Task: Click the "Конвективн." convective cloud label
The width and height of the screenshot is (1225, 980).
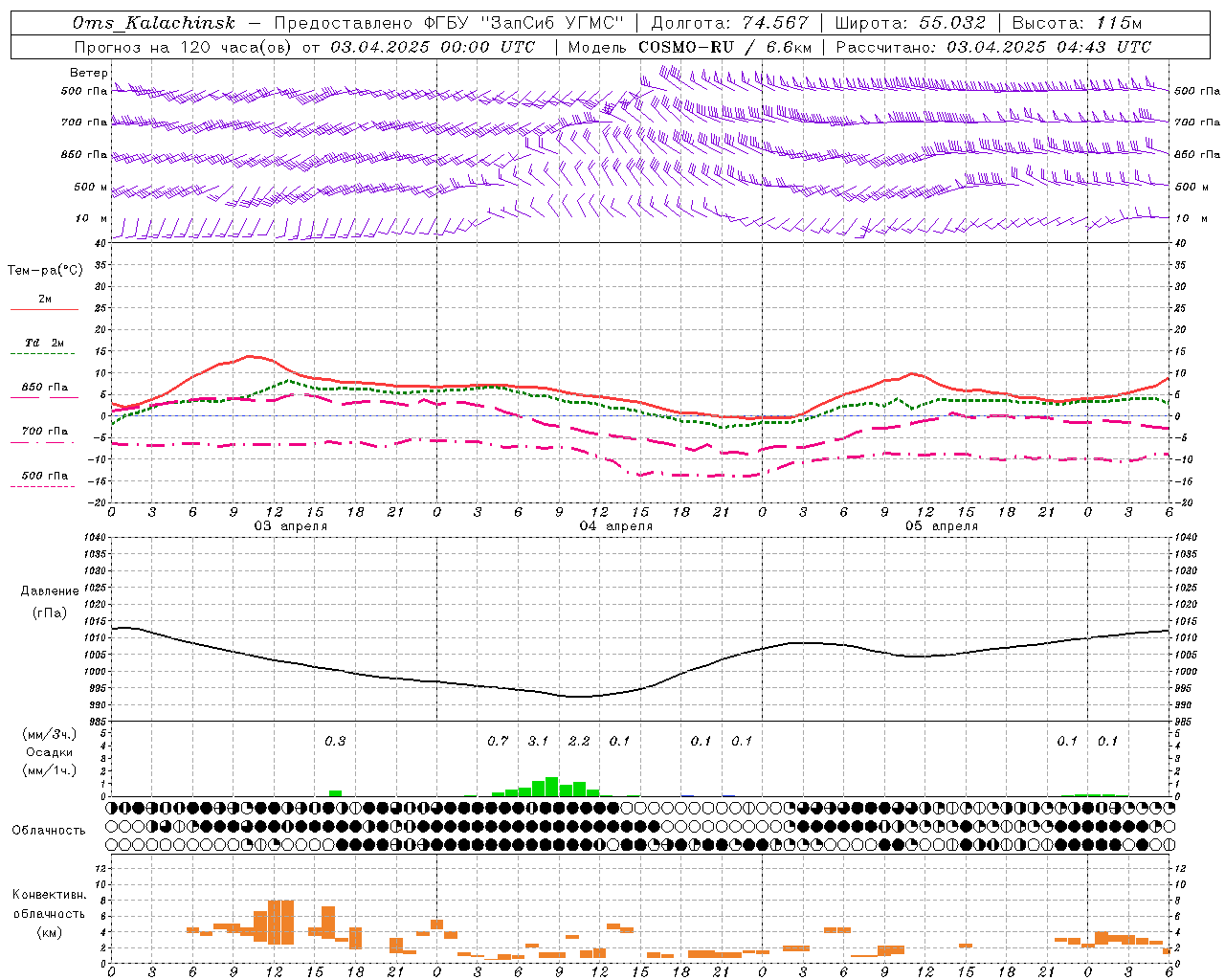Action: click(x=49, y=895)
